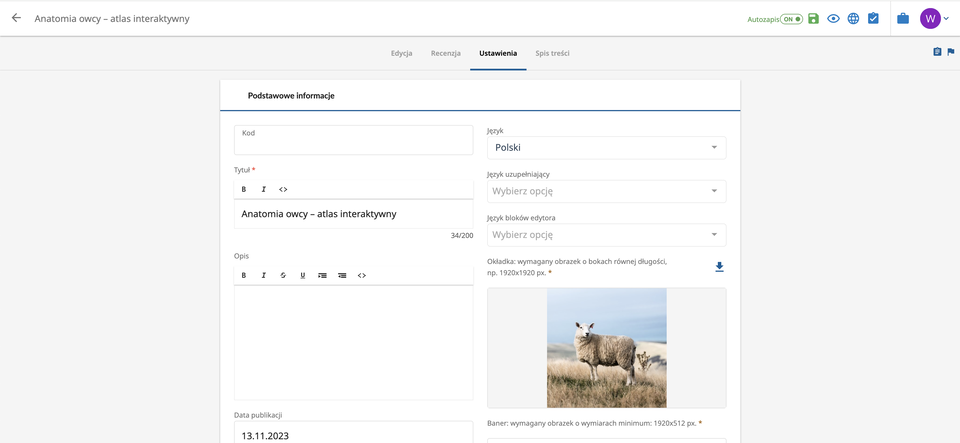Open the Recenzja tab
The image size is (960, 443).
446,53
